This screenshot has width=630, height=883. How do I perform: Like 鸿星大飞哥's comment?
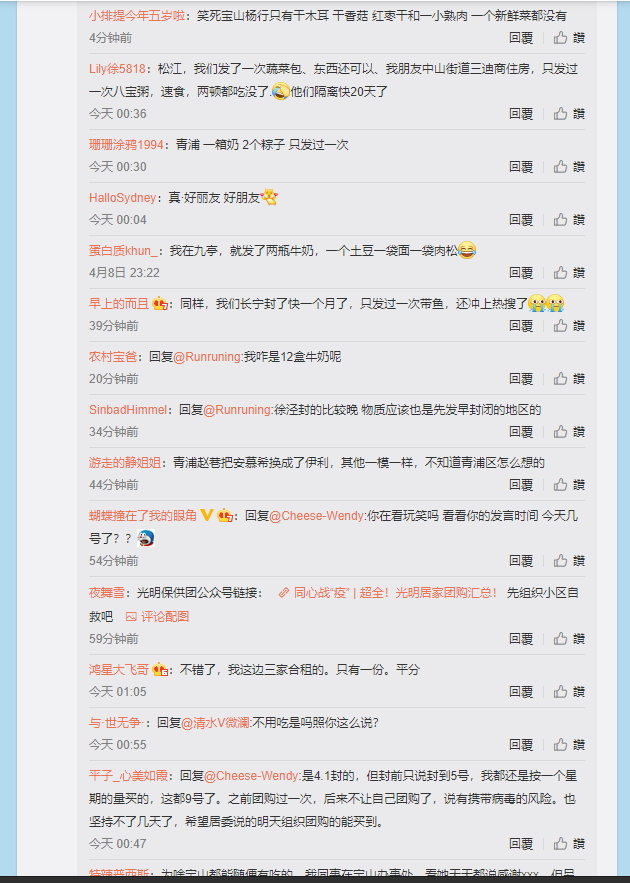point(569,692)
